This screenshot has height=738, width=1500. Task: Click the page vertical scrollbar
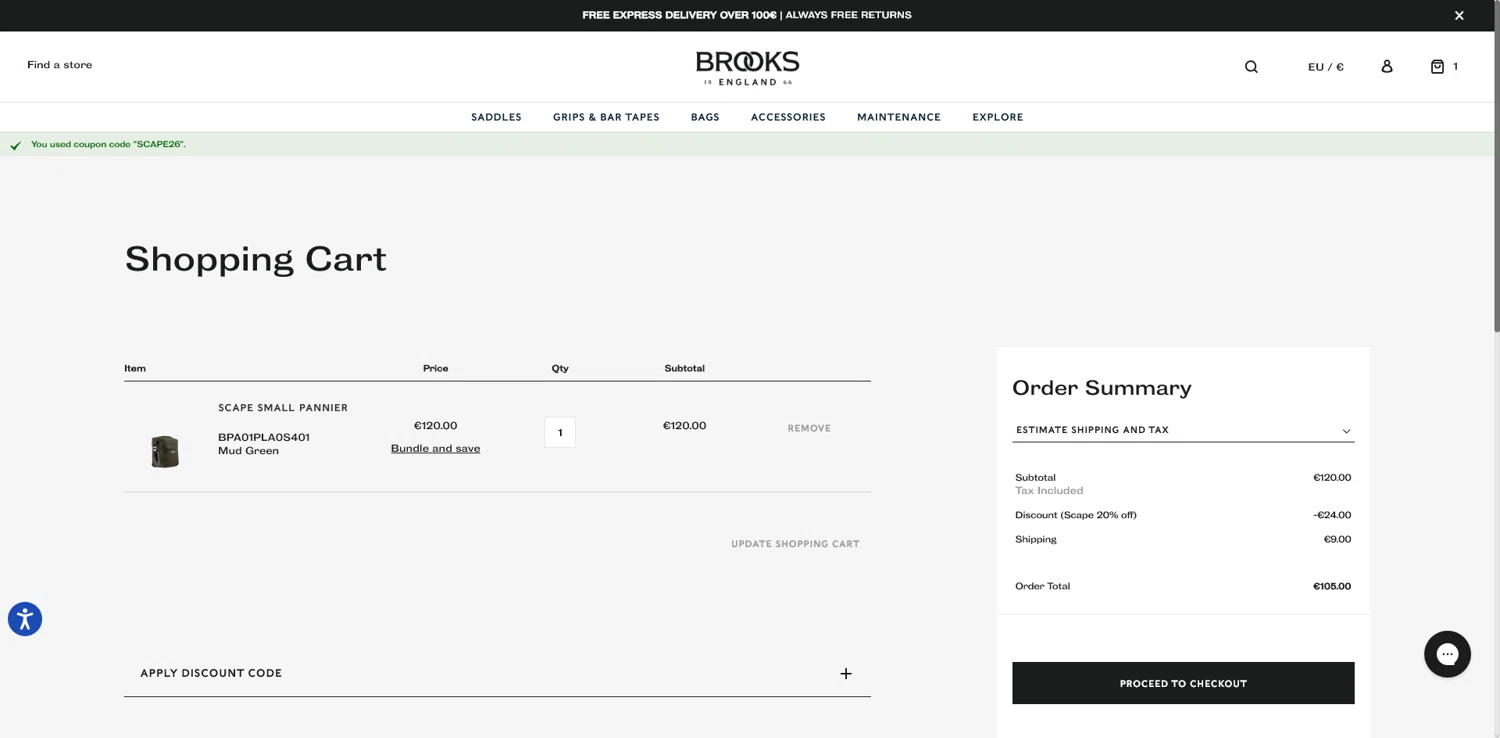[1496, 165]
